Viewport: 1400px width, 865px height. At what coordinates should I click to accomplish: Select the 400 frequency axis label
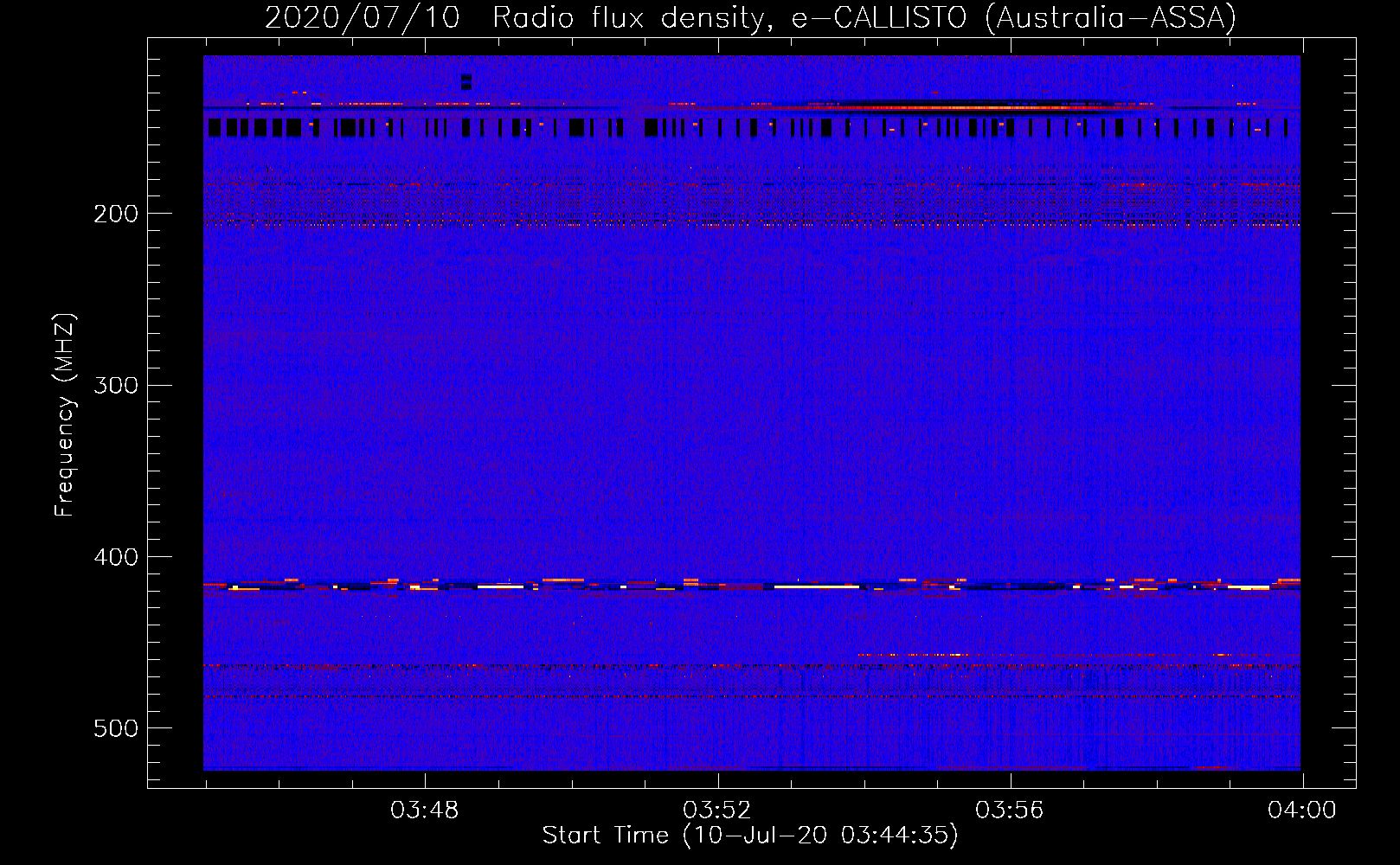[x=116, y=557]
